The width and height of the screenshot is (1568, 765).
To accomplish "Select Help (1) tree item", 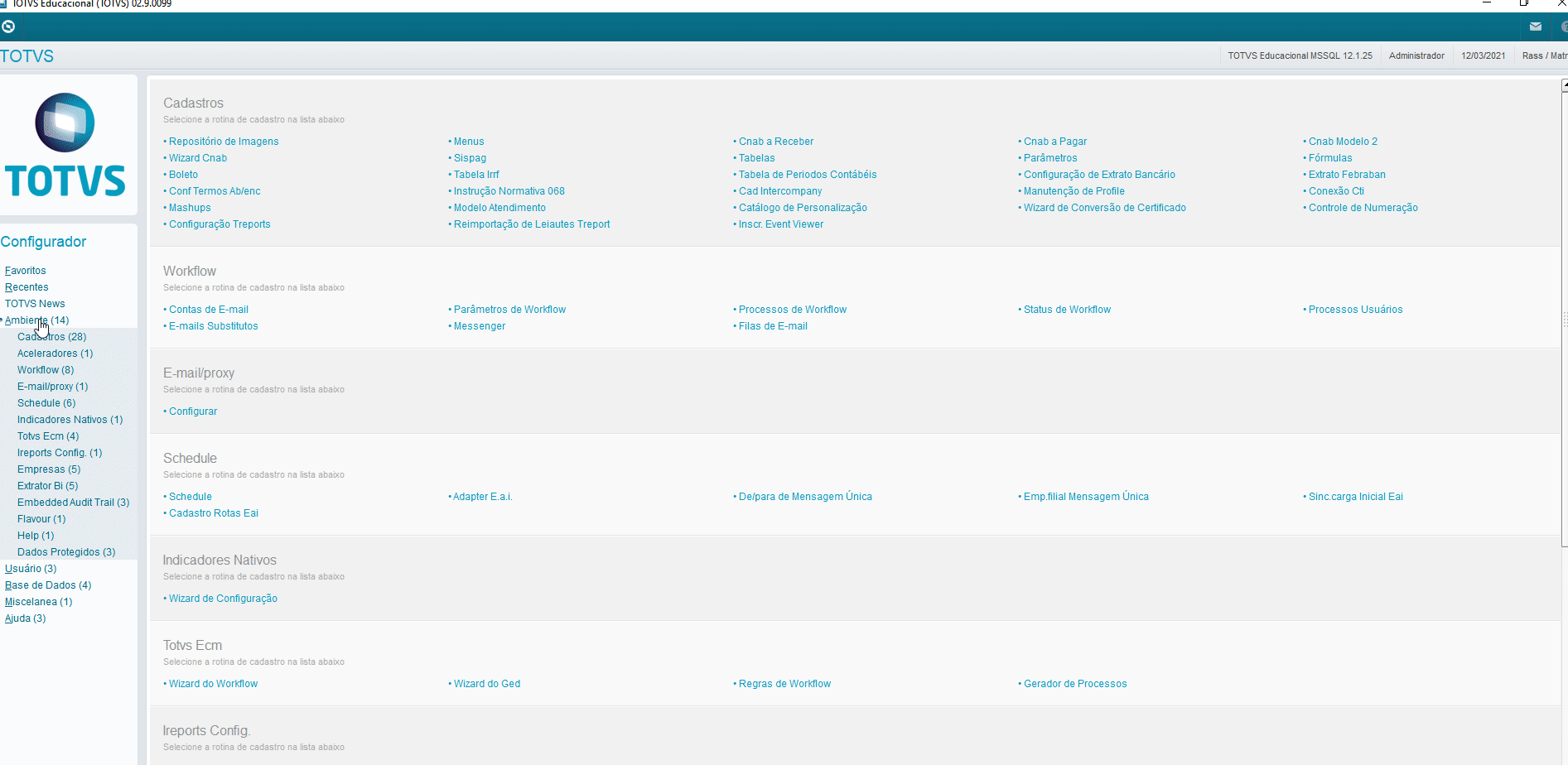I will pos(36,536).
